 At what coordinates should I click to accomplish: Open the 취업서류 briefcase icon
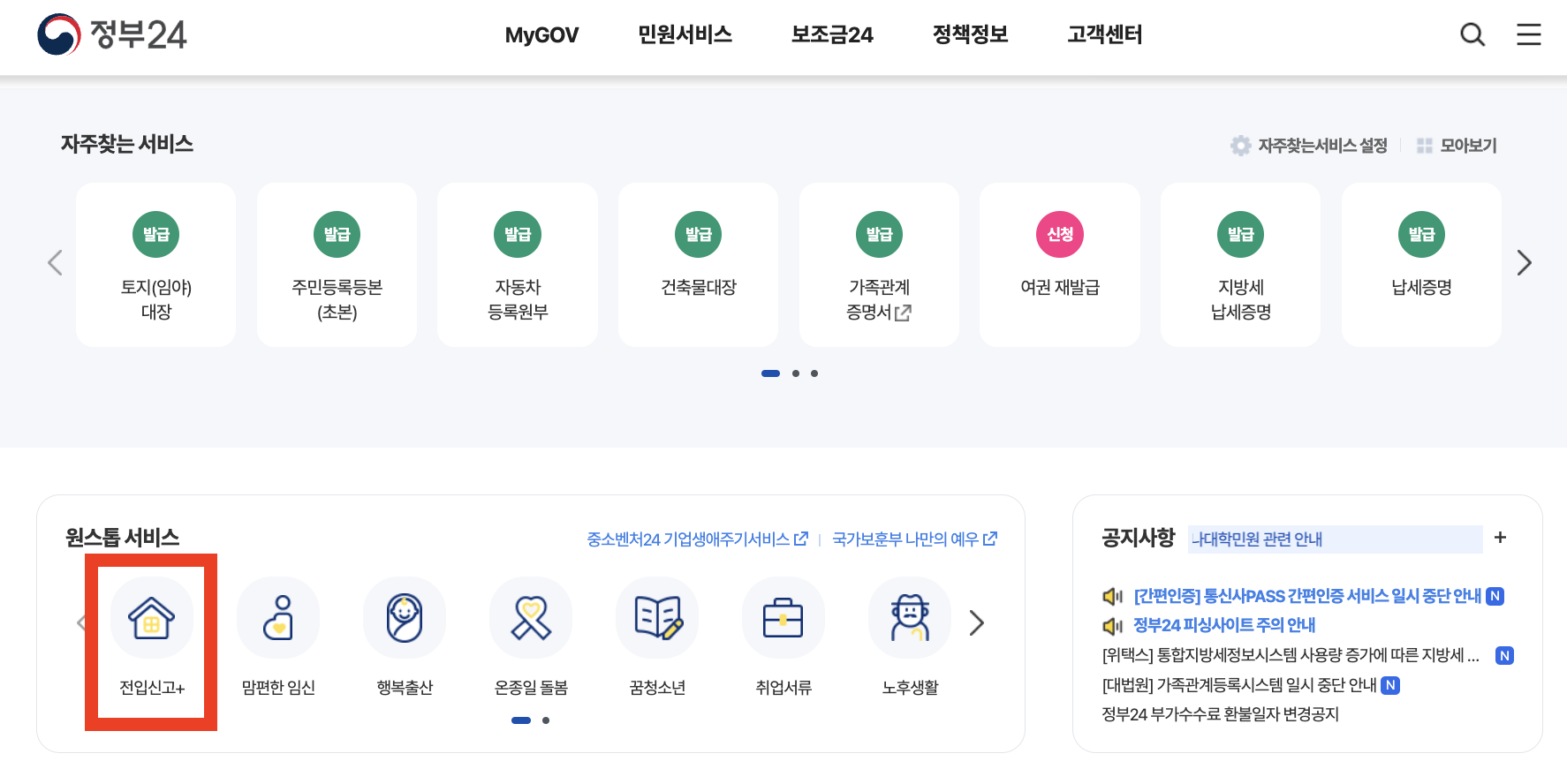point(783,618)
